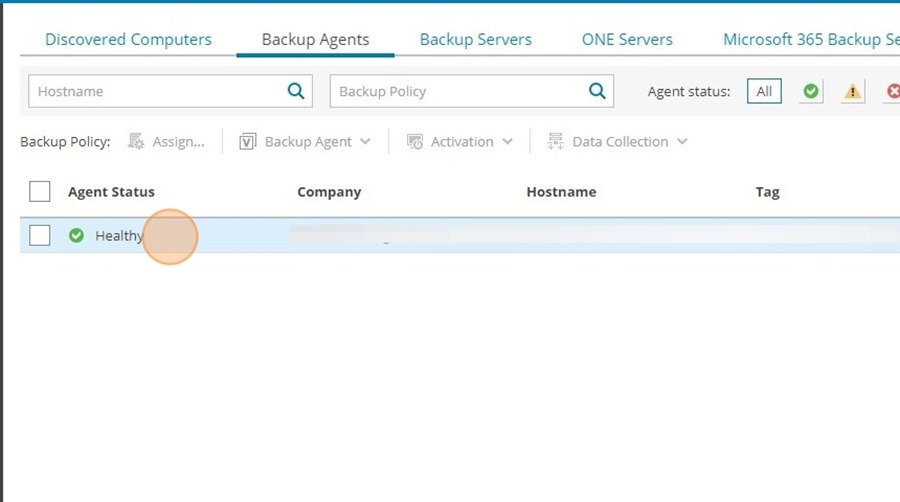
Task: Click the Data Collection chevron arrow
Action: (682, 142)
